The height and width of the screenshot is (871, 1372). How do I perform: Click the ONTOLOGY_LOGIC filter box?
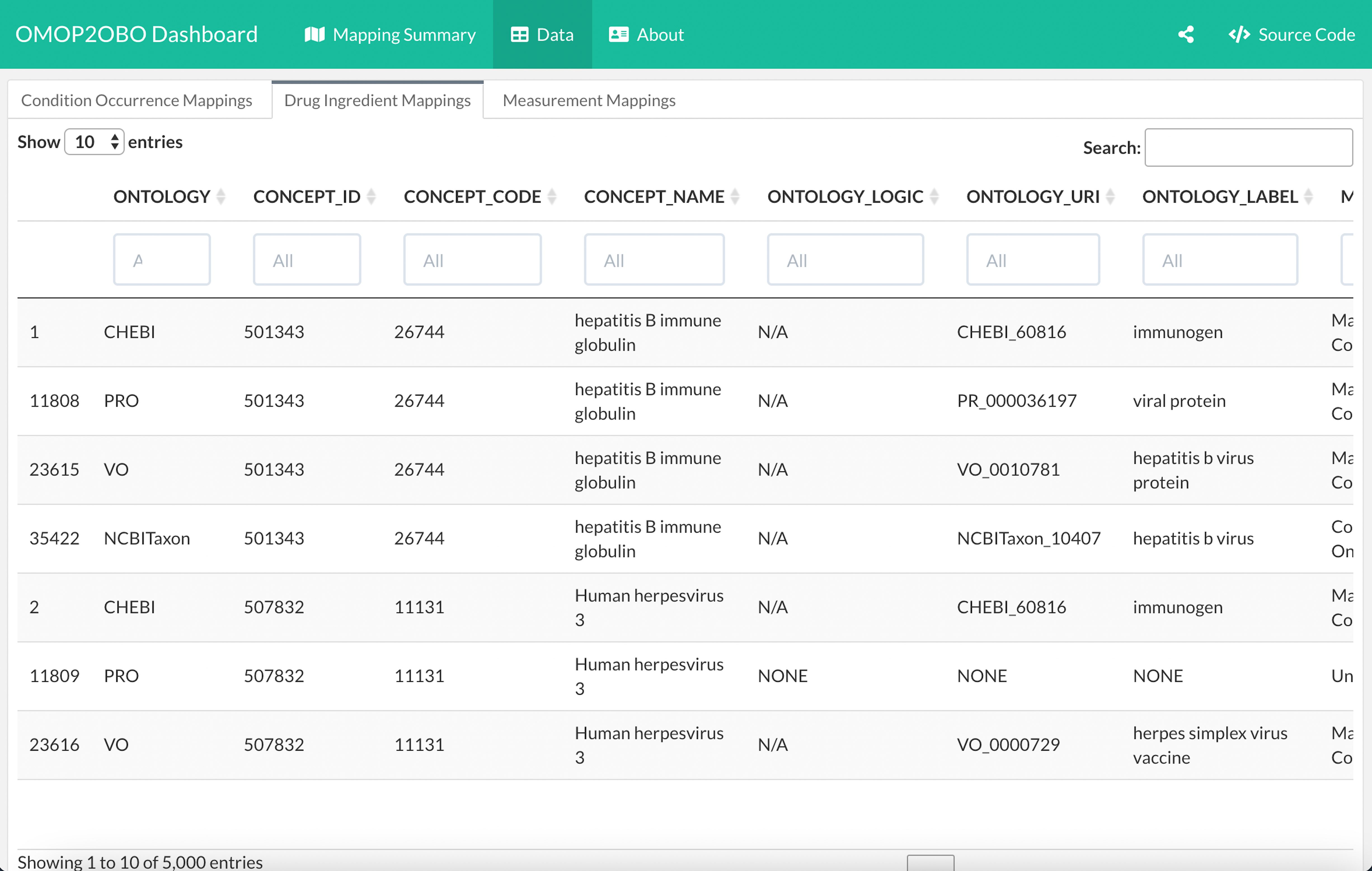tap(845, 260)
